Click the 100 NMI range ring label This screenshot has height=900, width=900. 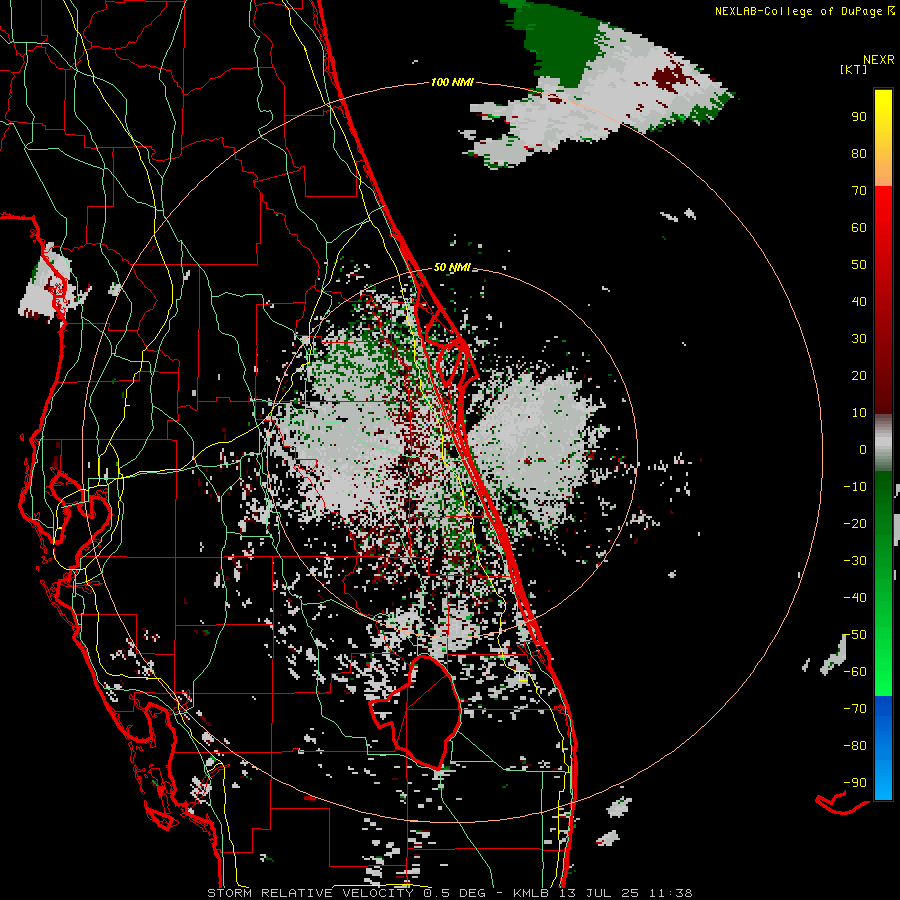click(452, 83)
